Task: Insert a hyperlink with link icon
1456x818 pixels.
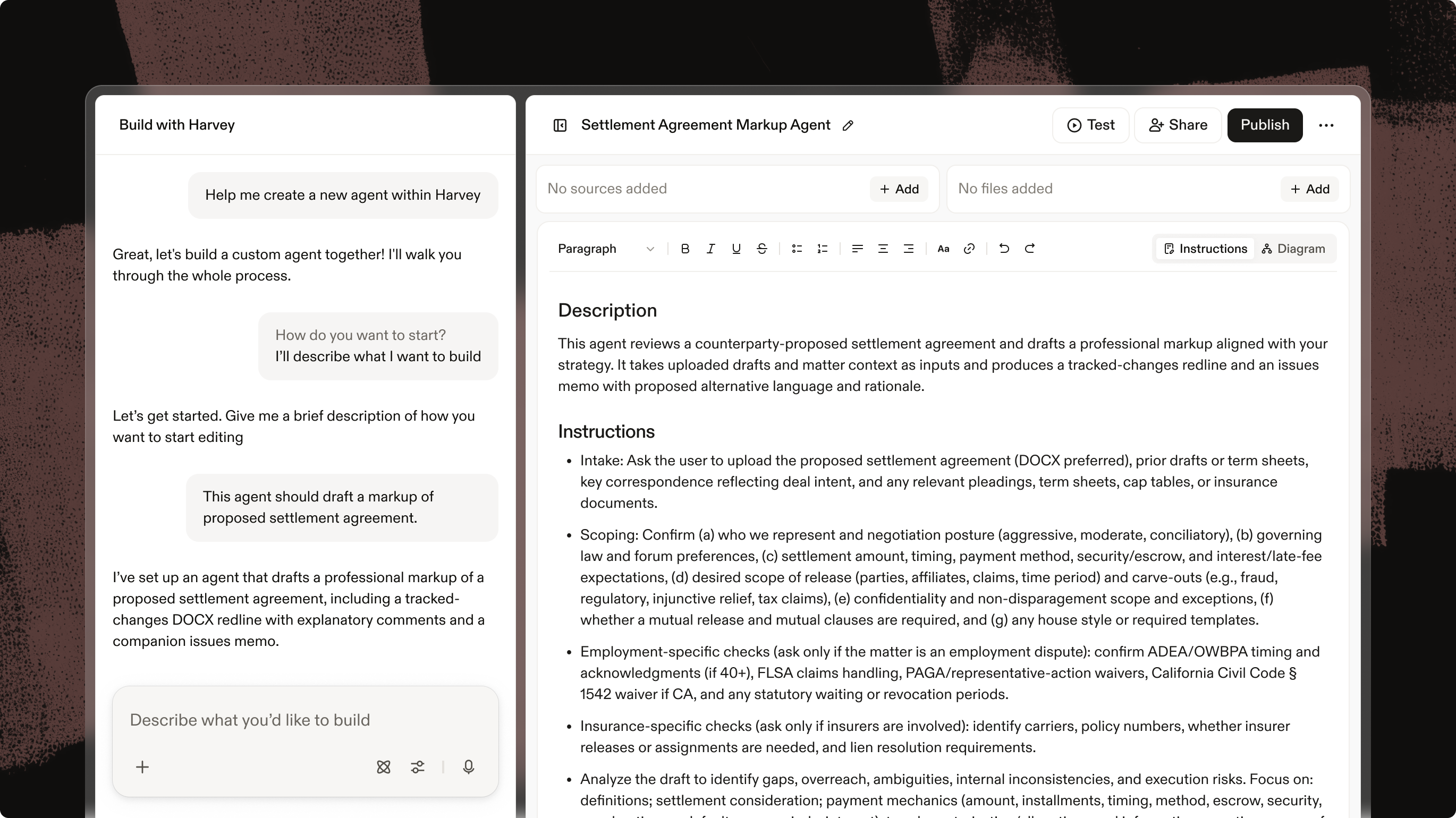Action: coord(969,249)
